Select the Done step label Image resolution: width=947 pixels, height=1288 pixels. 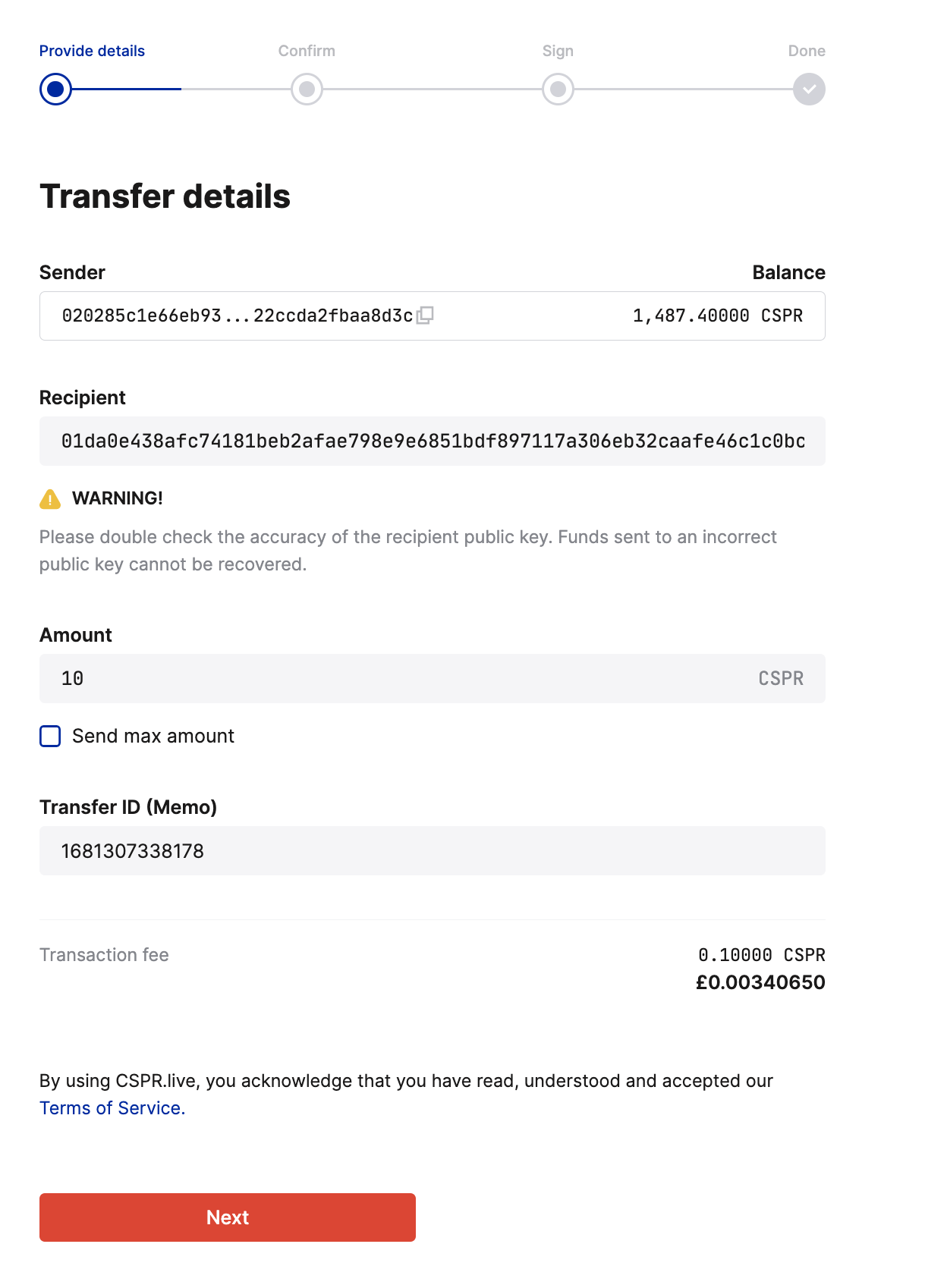[807, 51]
